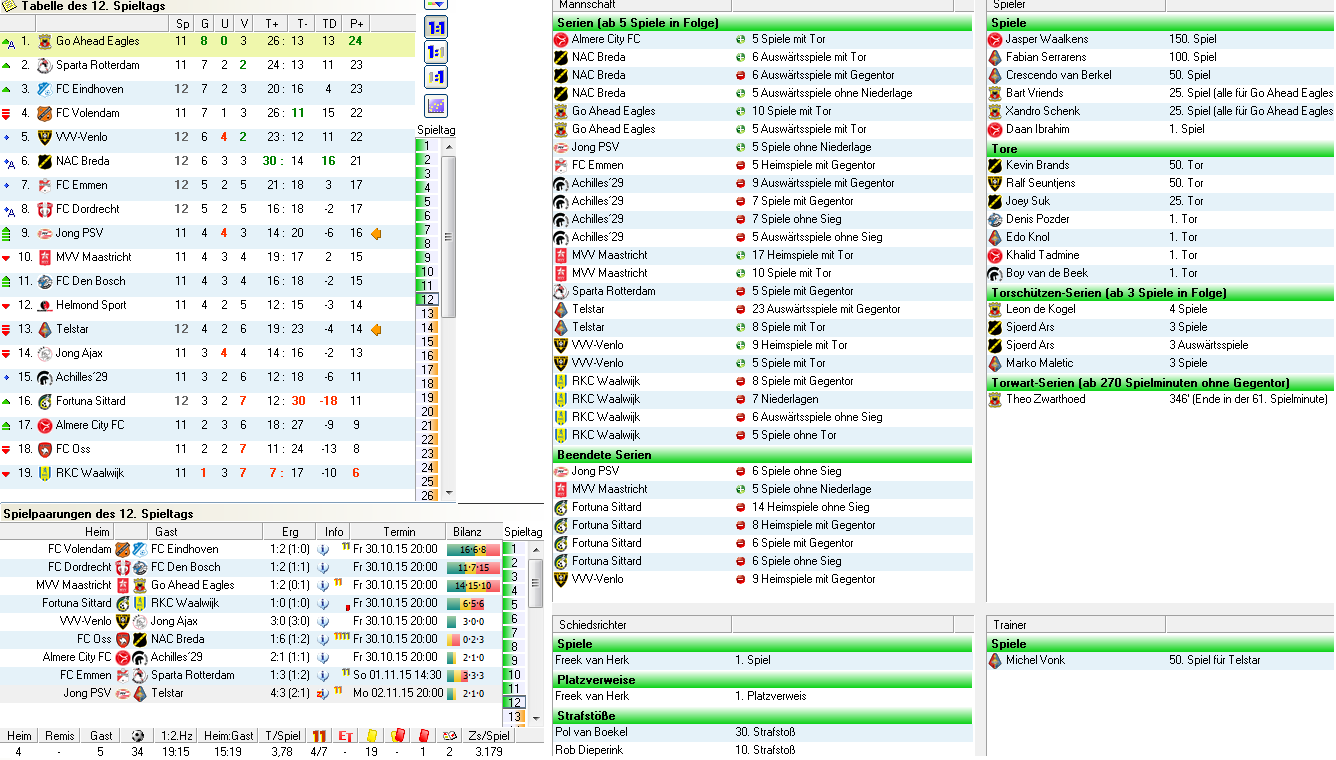Sort the league table by the T+ column
Viewport: 1336px width, 760px height.
click(x=272, y=24)
